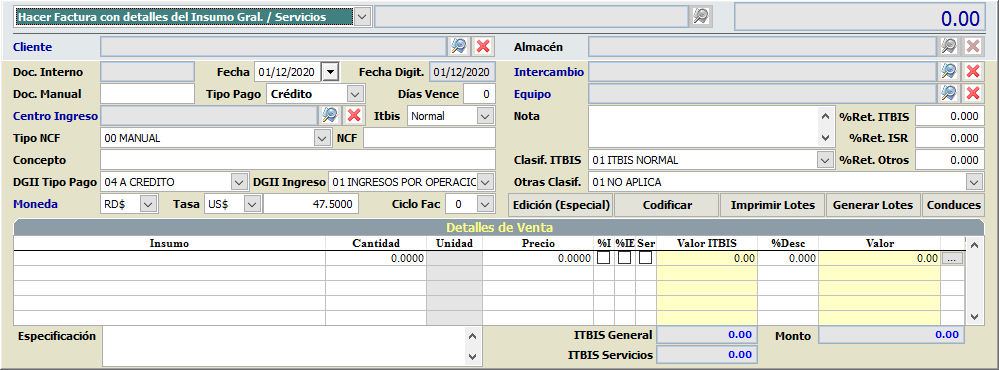Image resolution: width=999 pixels, height=370 pixels.
Task: Click the Codificar button
Action: click(667, 205)
